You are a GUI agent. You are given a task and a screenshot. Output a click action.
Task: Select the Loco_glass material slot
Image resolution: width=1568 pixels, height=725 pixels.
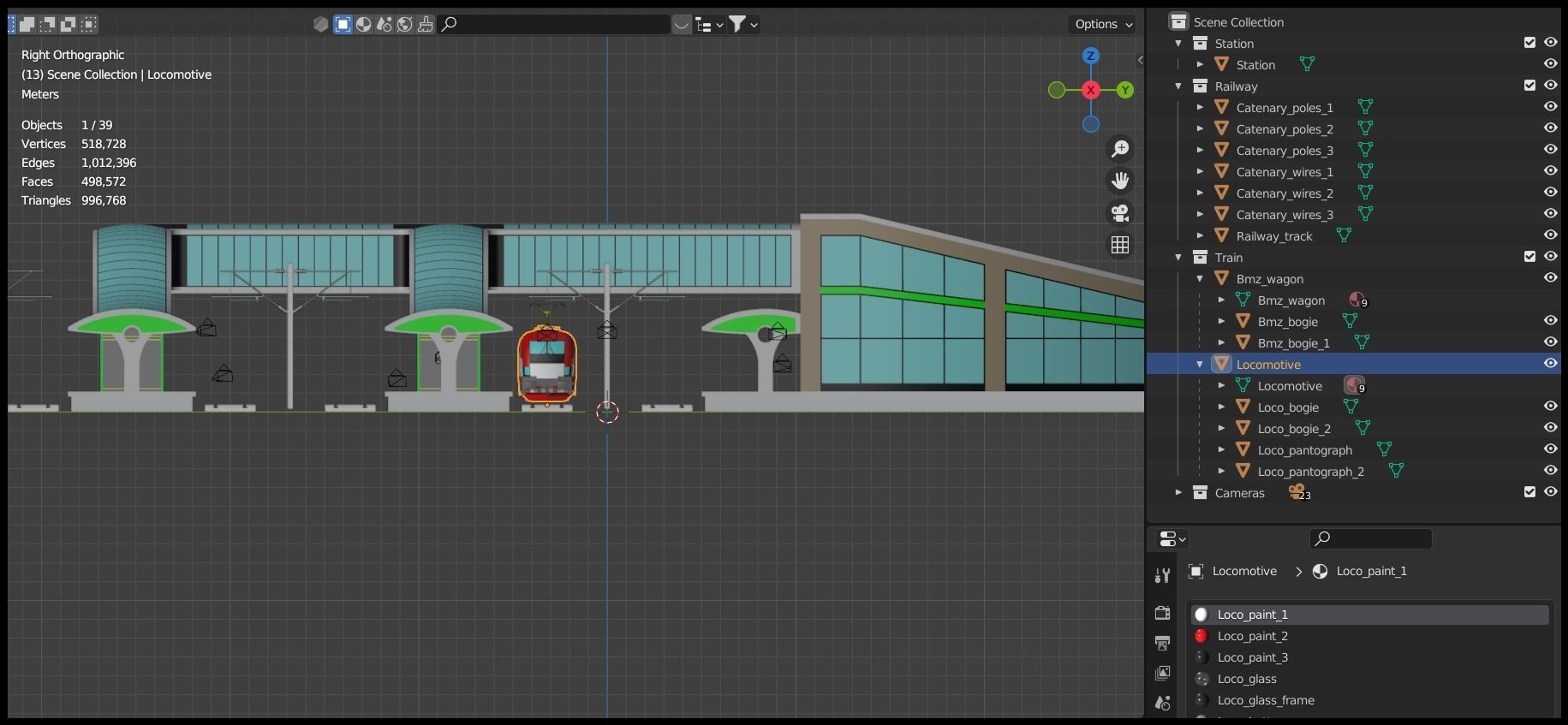pyautogui.click(x=1369, y=679)
